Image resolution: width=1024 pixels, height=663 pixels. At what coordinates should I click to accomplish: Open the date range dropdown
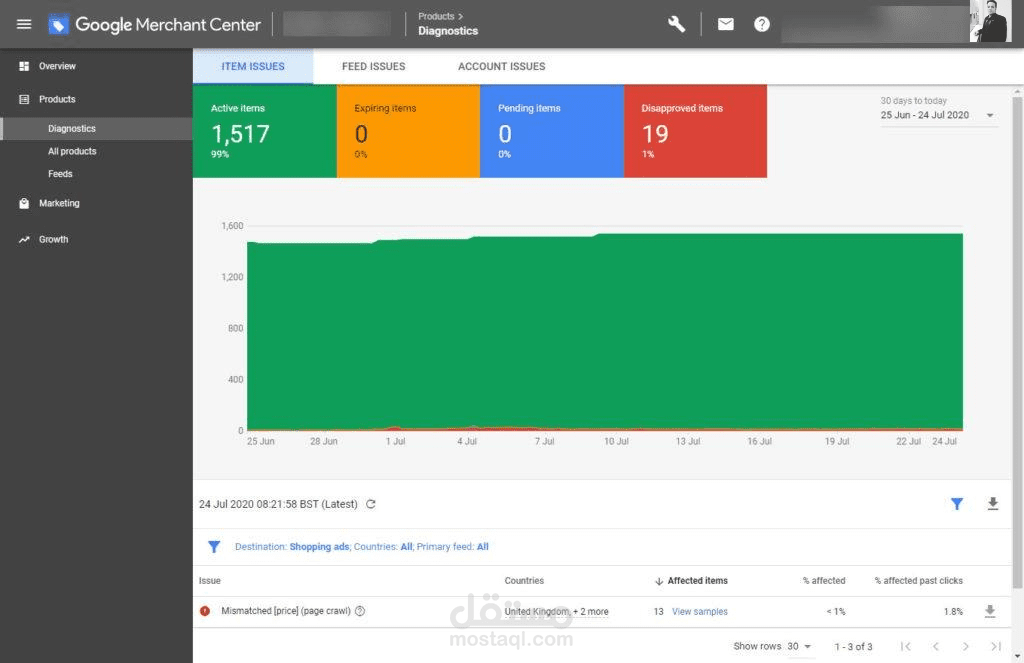click(937, 115)
